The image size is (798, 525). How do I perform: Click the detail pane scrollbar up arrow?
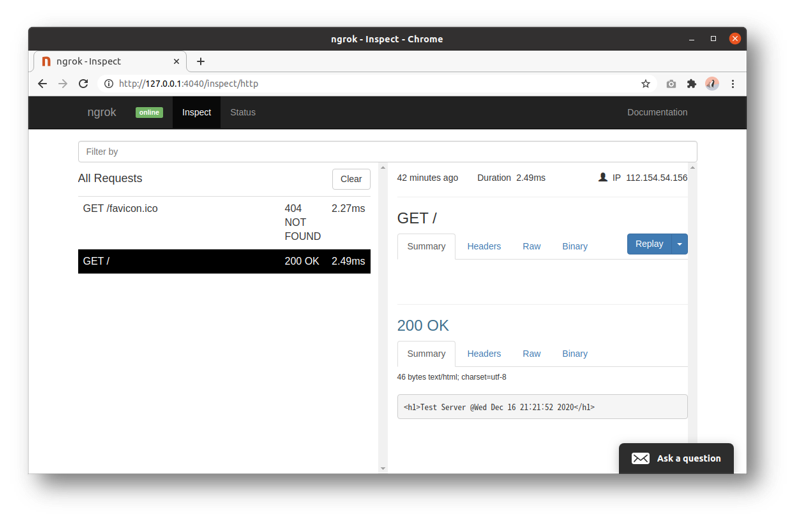[692, 167]
